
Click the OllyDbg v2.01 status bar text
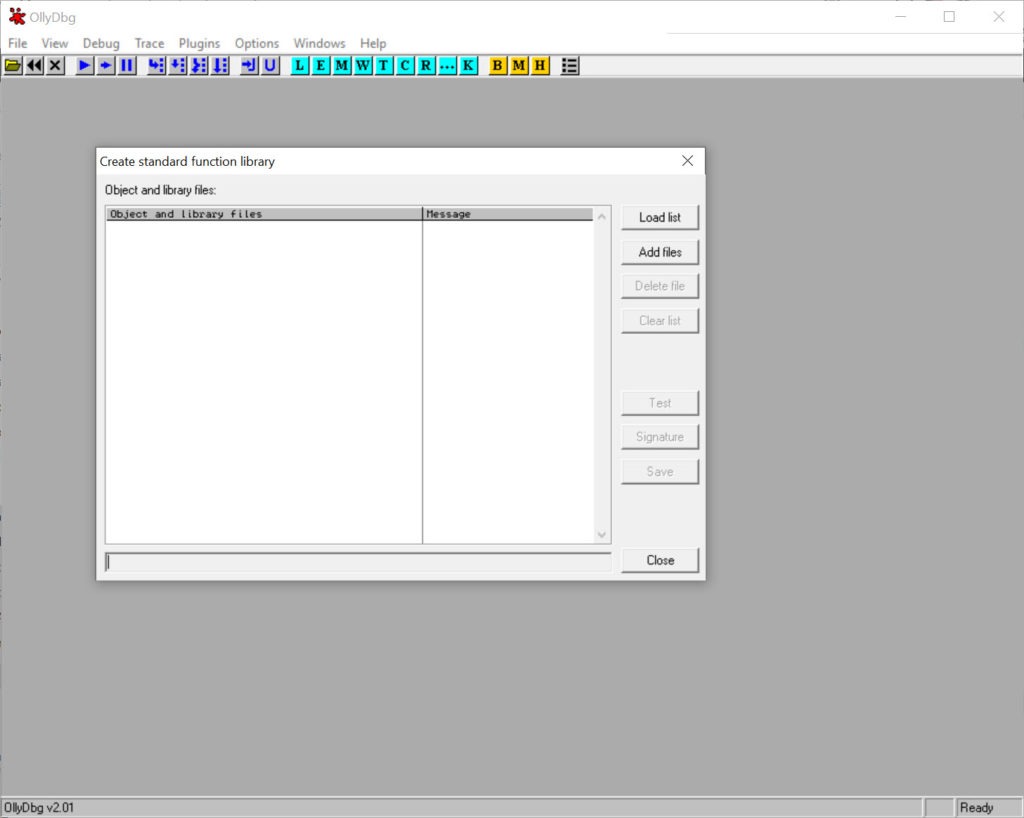tap(39, 808)
